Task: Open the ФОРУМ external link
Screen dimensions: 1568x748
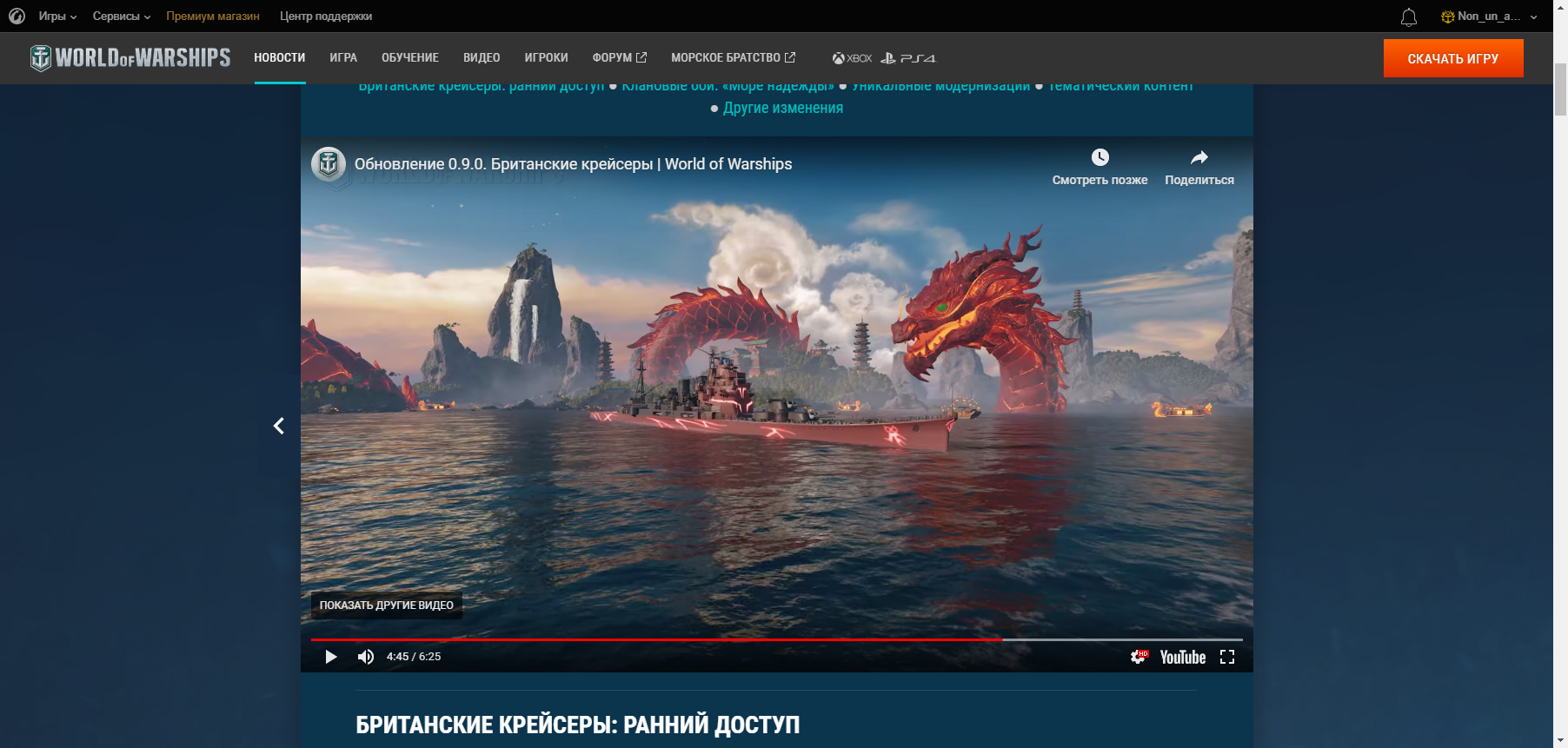Action: pos(620,57)
